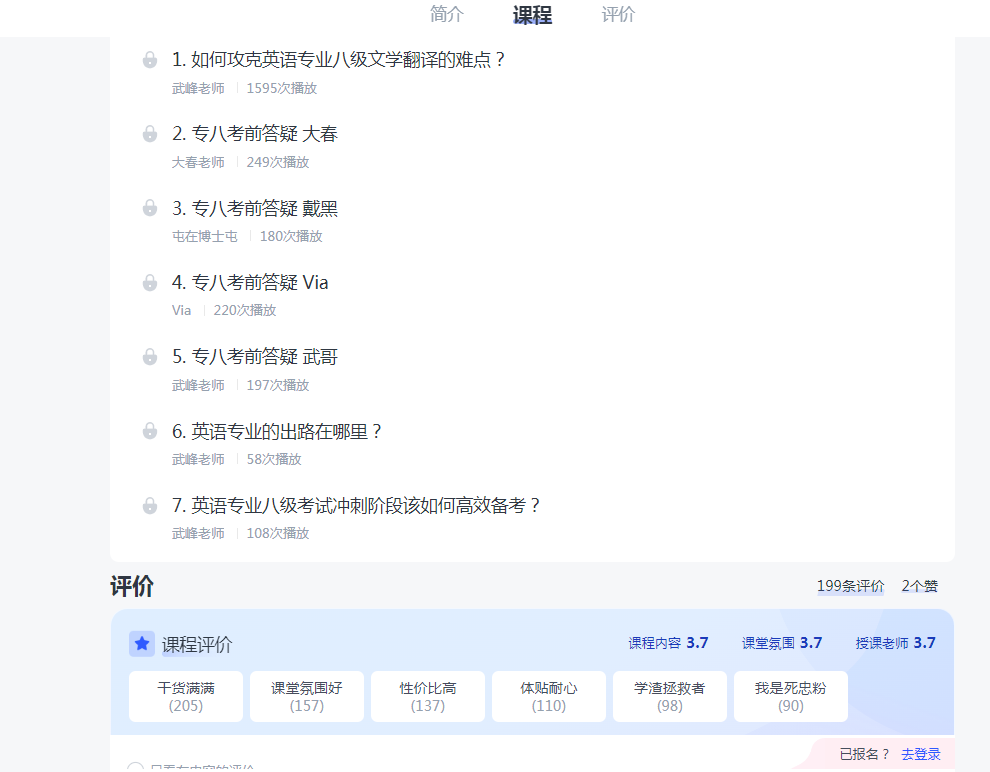Click lock icon for 专八考前答疑 武哥
Viewport: 990px width, 772px height.
[x=150, y=357]
